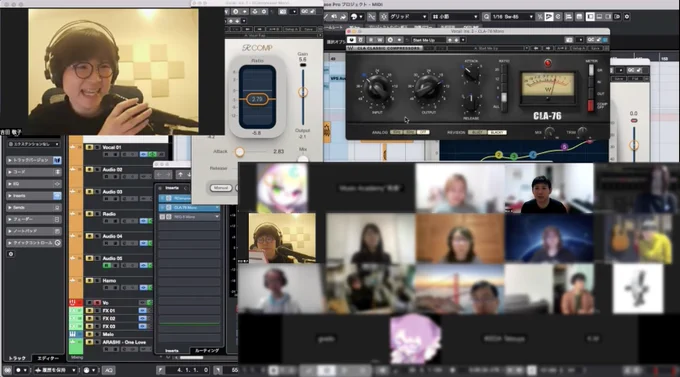Screen dimensions: 680x377
Task: Click the ノートパッド section icon
Action: 57,231
